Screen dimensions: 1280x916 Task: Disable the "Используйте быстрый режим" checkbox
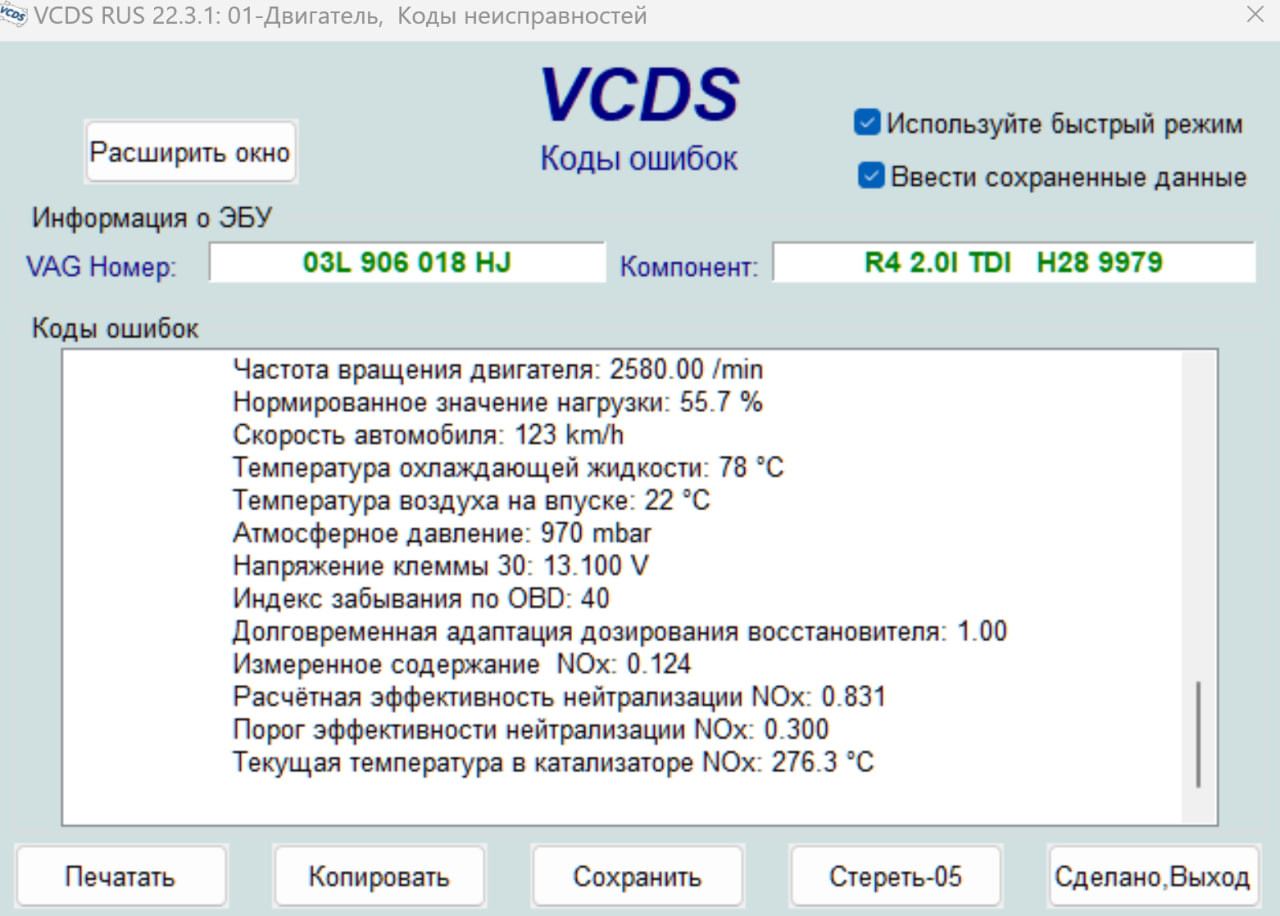866,123
